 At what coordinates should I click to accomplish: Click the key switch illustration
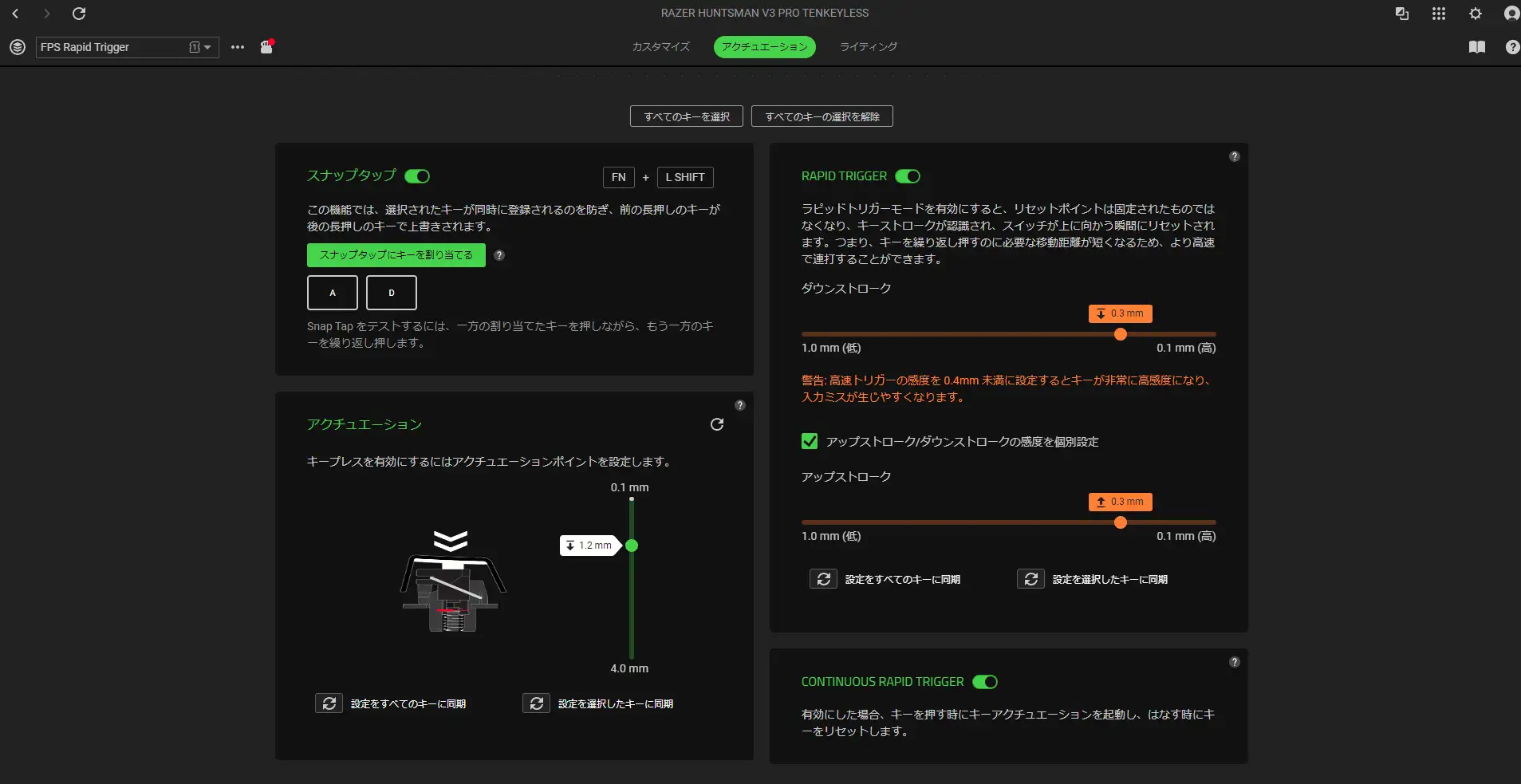(x=452, y=582)
